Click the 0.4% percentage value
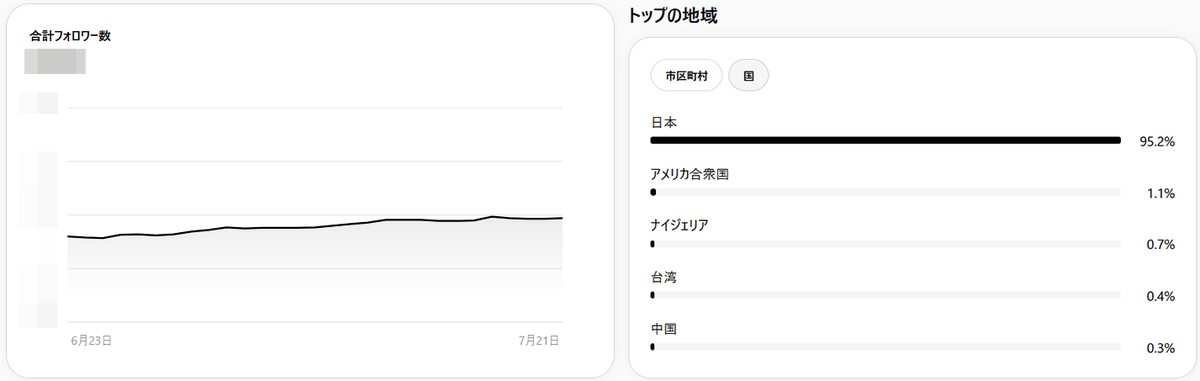Image resolution: width=1200 pixels, height=381 pixels. [1160, 297]
